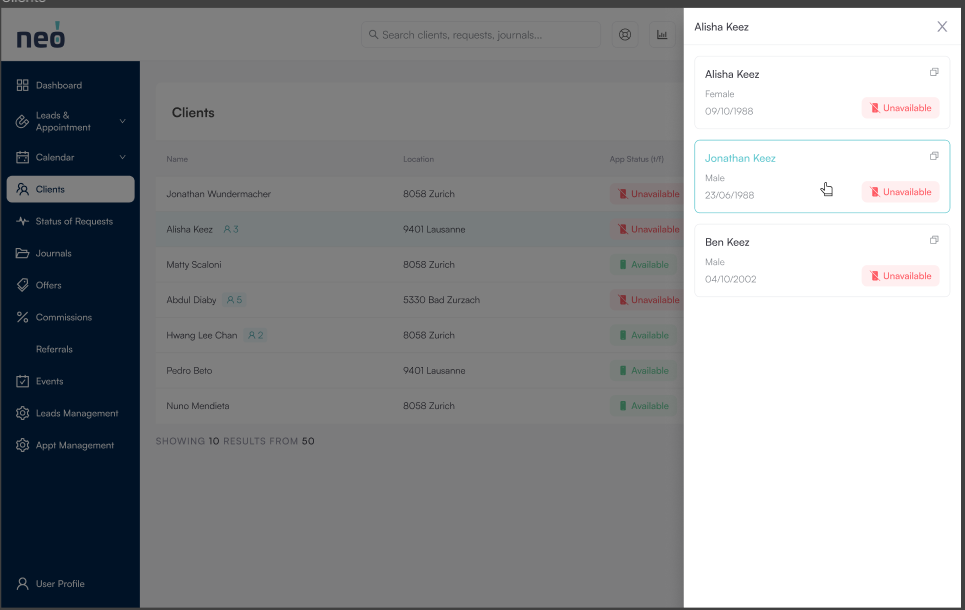Screen dimensions: 965x610
Task: Expand the Calendar submenu chevron
Action: click(x=123, y=157)
